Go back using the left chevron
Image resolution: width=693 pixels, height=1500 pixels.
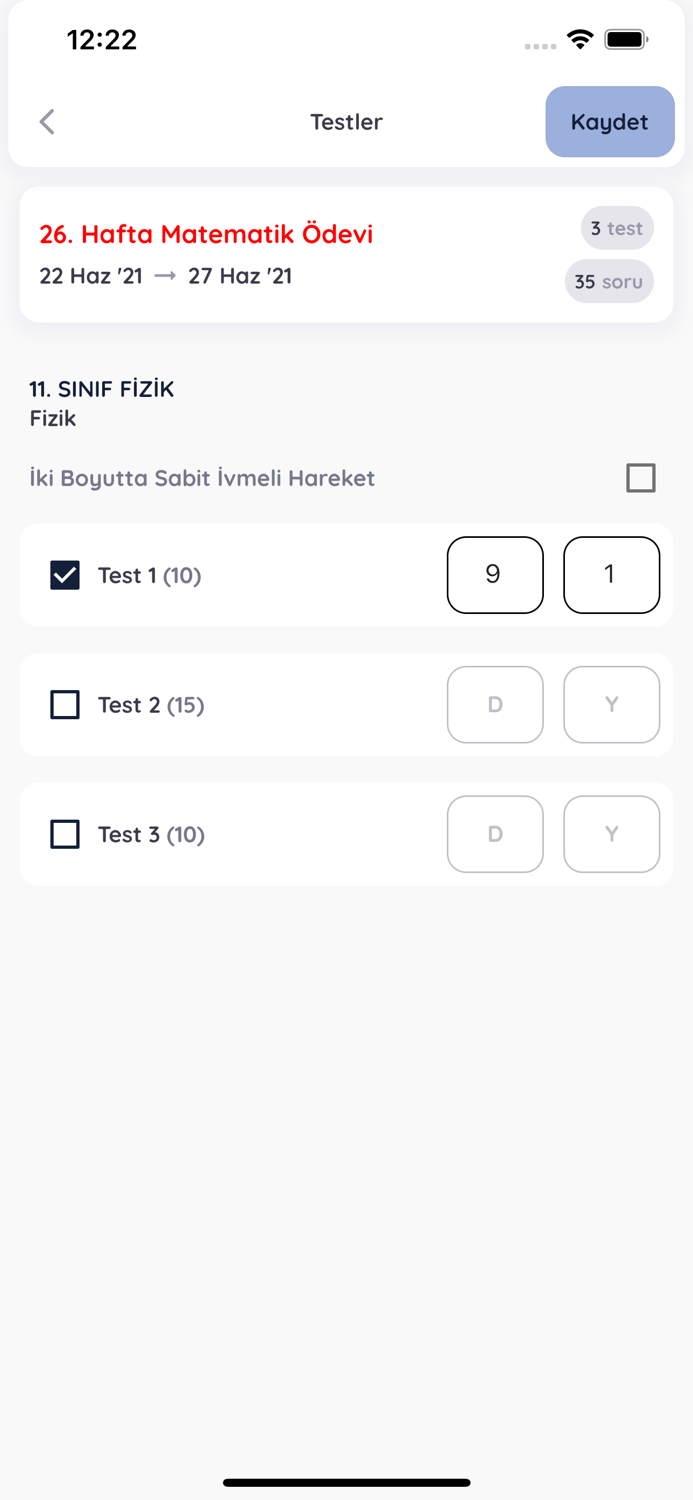(47, 122)
